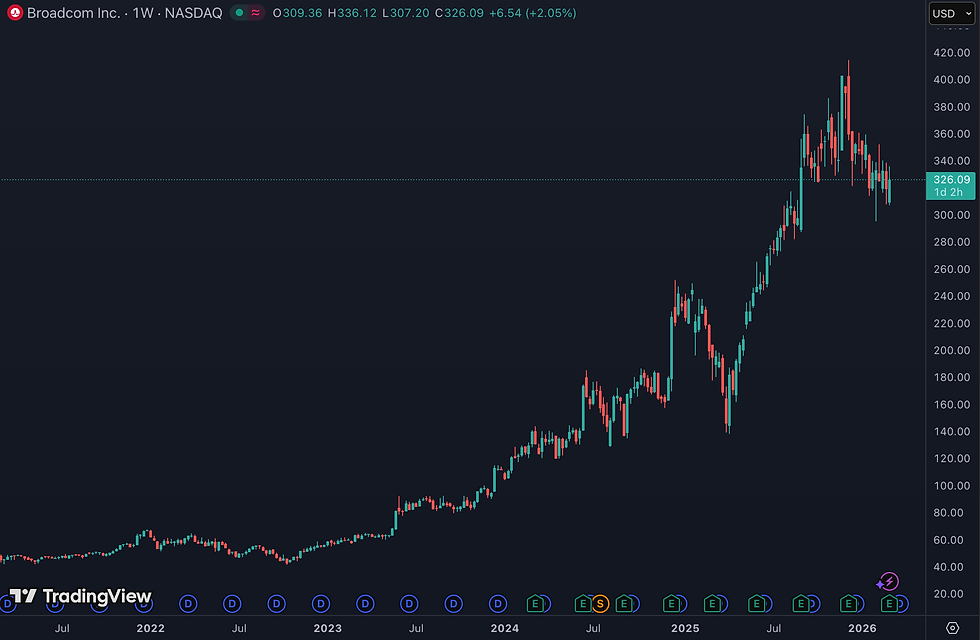980x640 pixels.
Task: Click the open value 309.36
Action: (302, 12)
